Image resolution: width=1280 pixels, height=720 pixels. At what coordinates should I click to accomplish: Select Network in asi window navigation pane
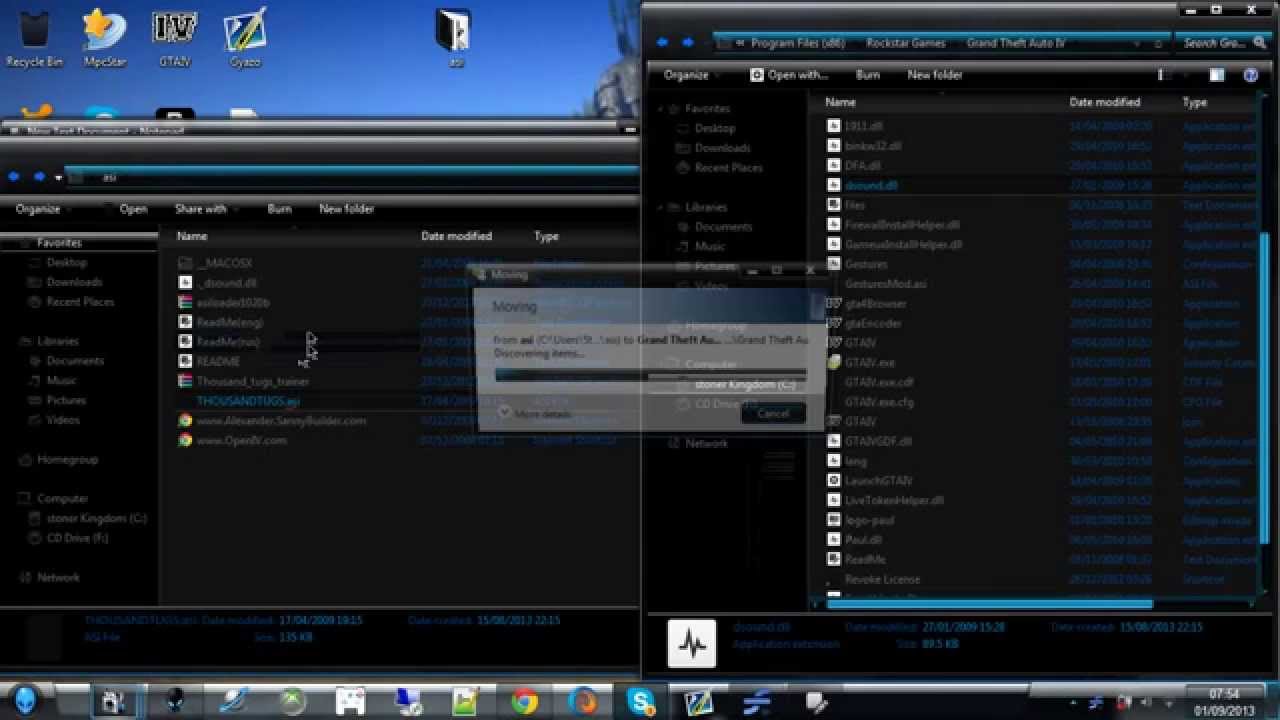[58, 577]
